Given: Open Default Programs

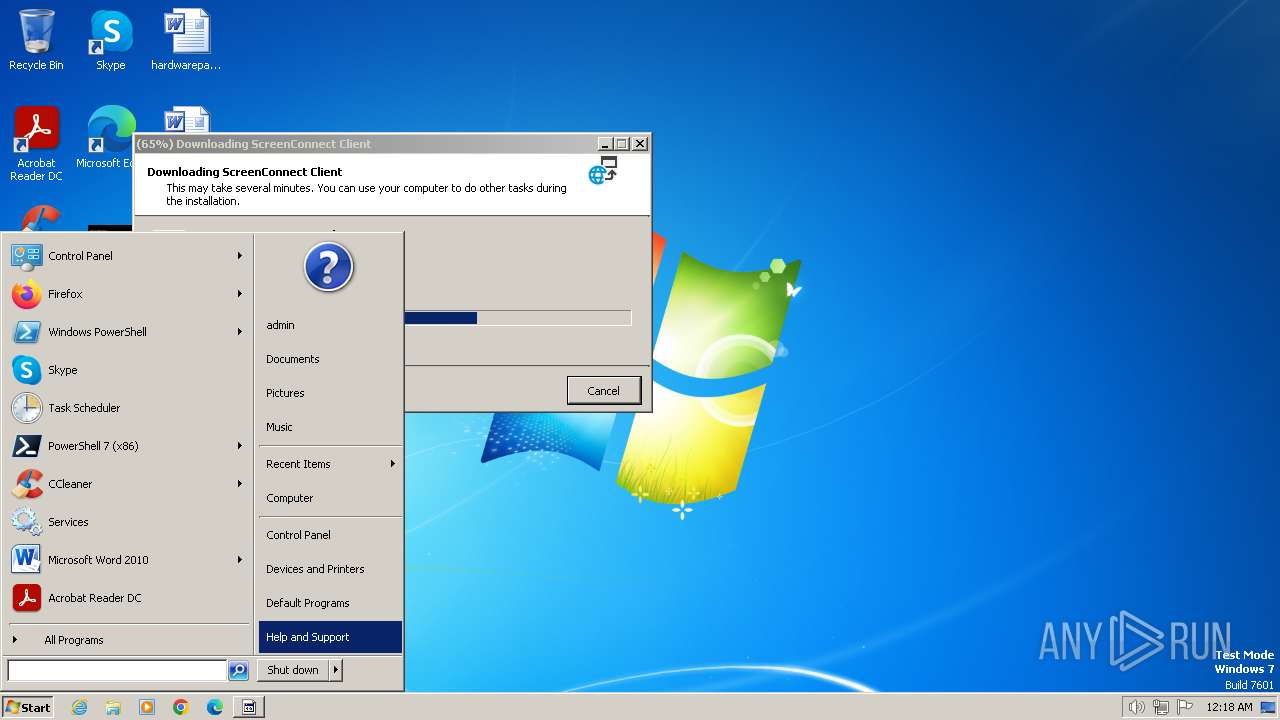Looking at the screenshot, I should tap(330, 603).
